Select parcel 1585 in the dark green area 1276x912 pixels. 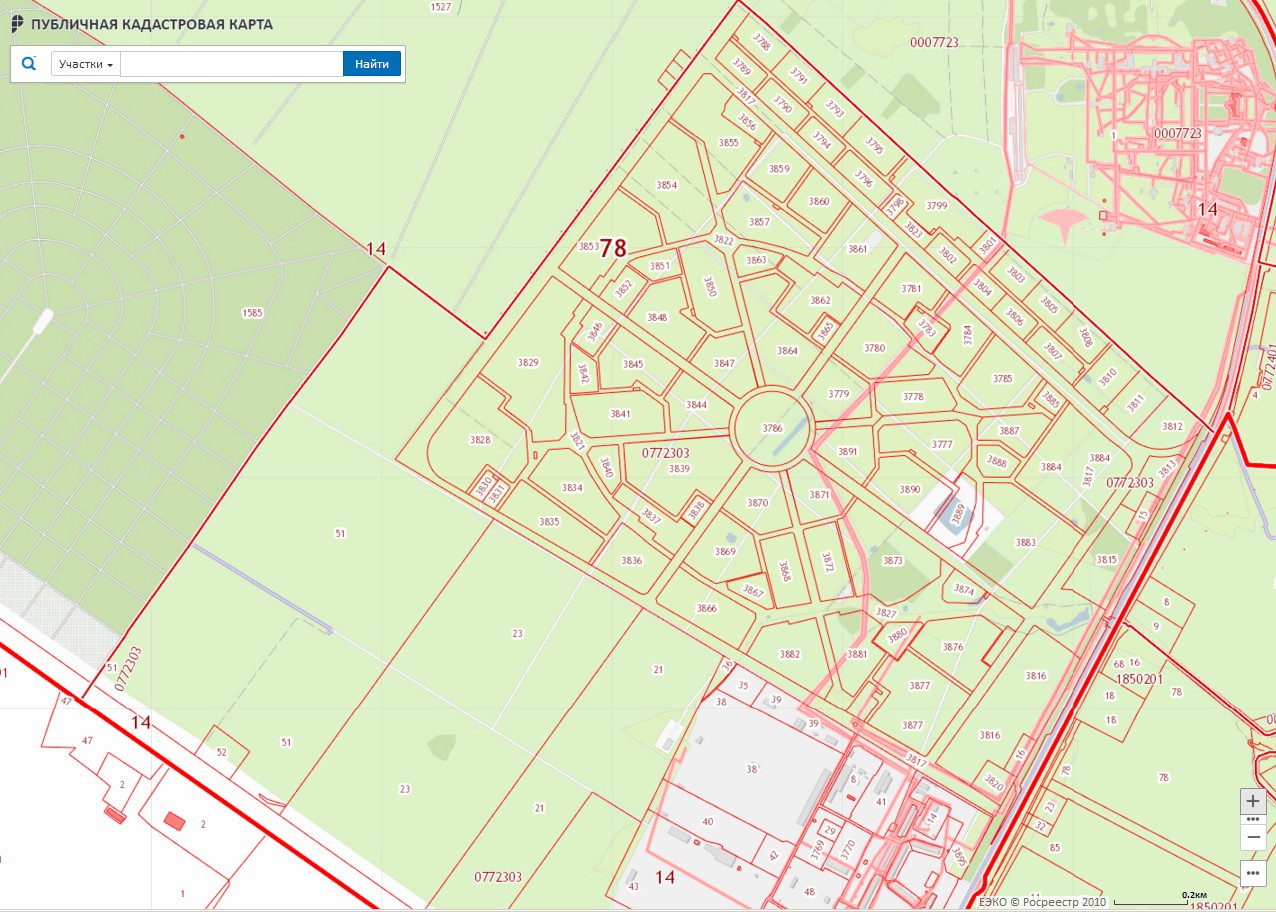[x=252, y=313]
